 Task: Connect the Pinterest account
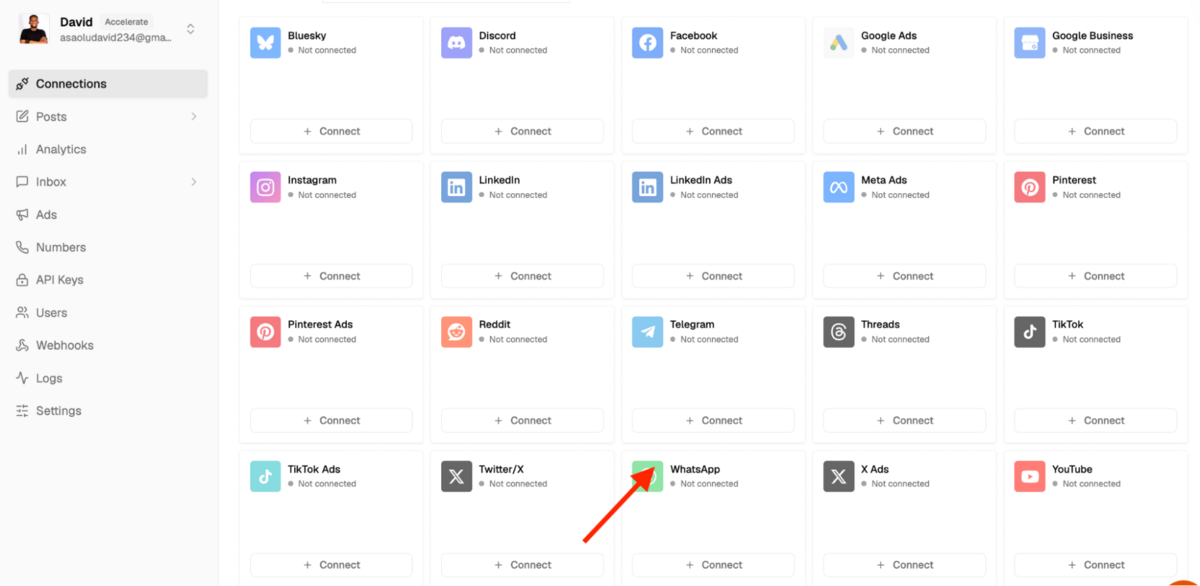point(1095,276)
